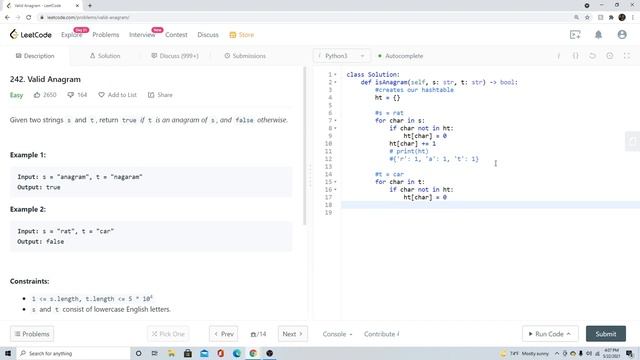Viewport: 640px width, 360px height.
Task: Place cursor on empty editor line 18
Action: pos(490,205)
